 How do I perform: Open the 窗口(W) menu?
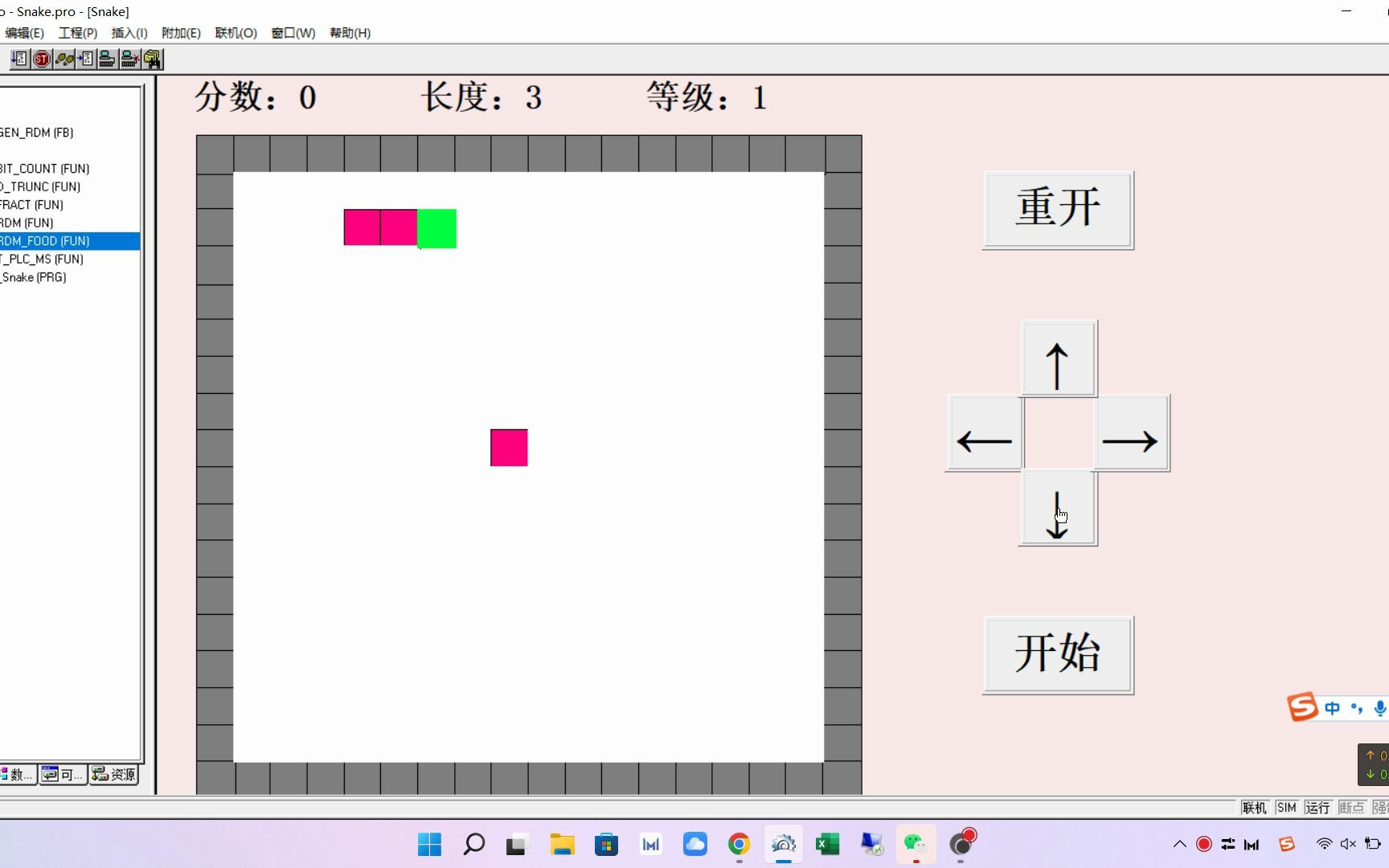[x=293, y=33]
